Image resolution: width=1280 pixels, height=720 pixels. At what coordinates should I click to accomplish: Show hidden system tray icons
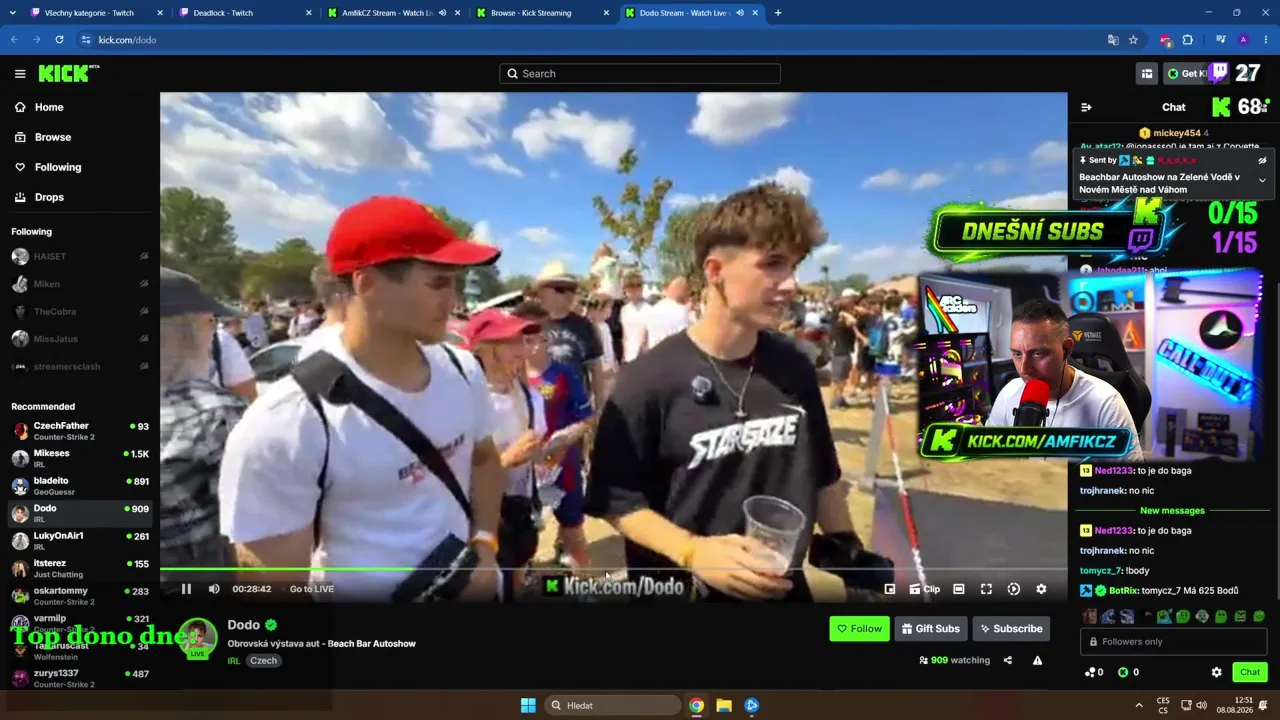click(x=1138, y=705)
